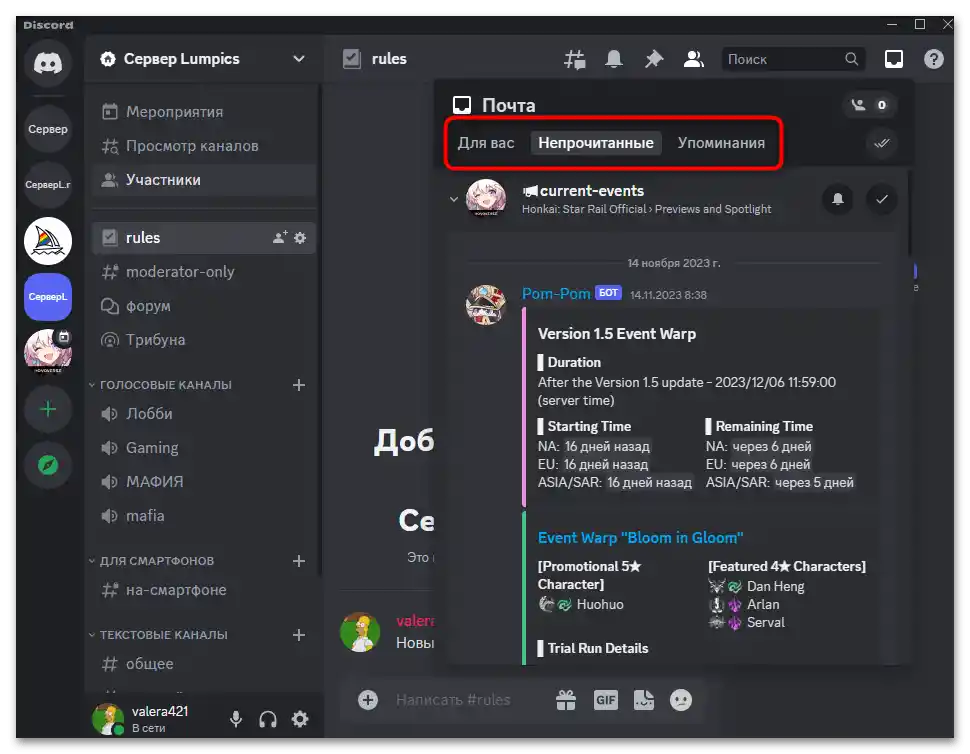This screenshot has width=970, height=754.
Task: Open the 'СерверL.r' server in sidebar
Action: point(48,184)
